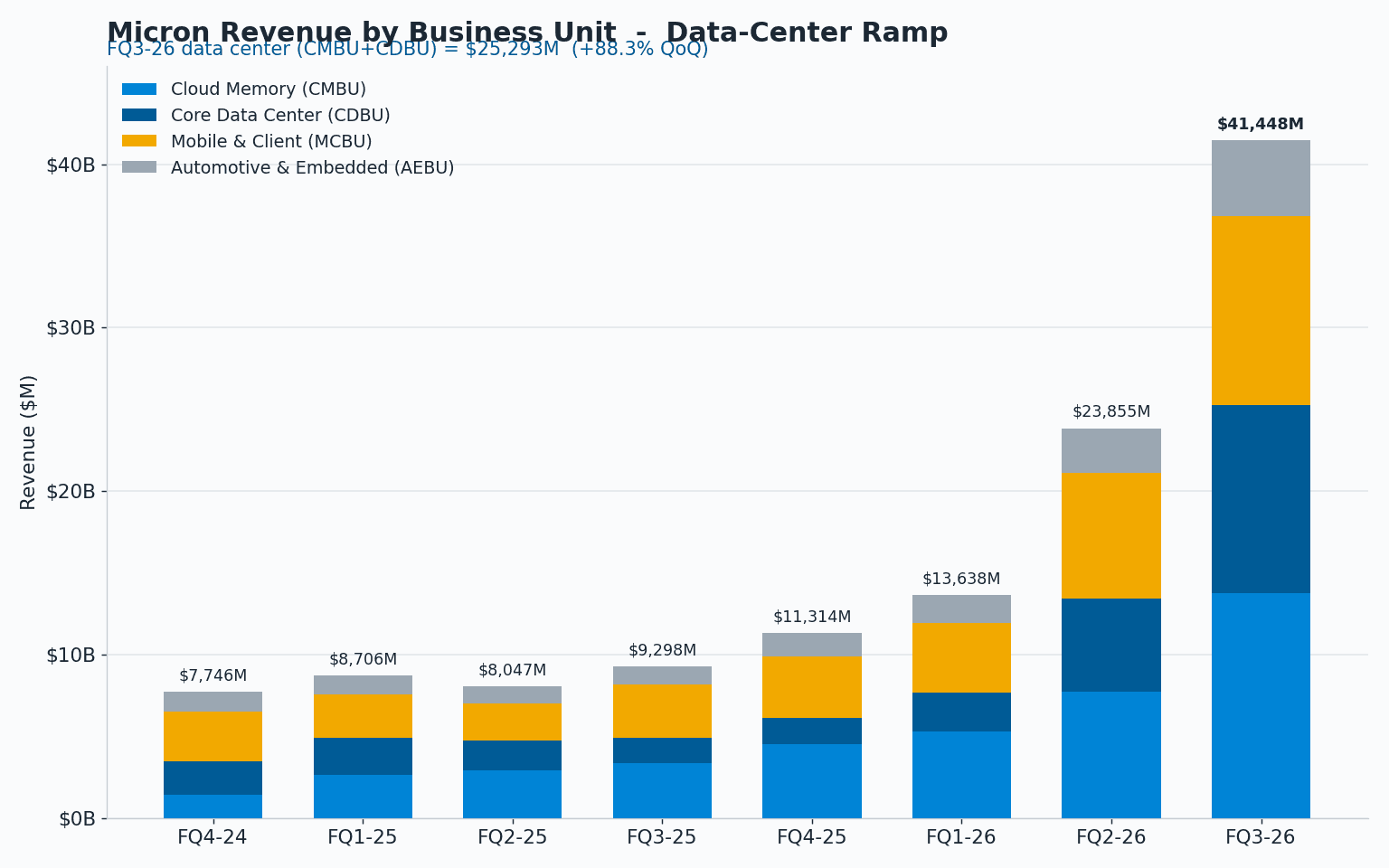Click the $30B y-axis tick label

(x=71, y=328)
